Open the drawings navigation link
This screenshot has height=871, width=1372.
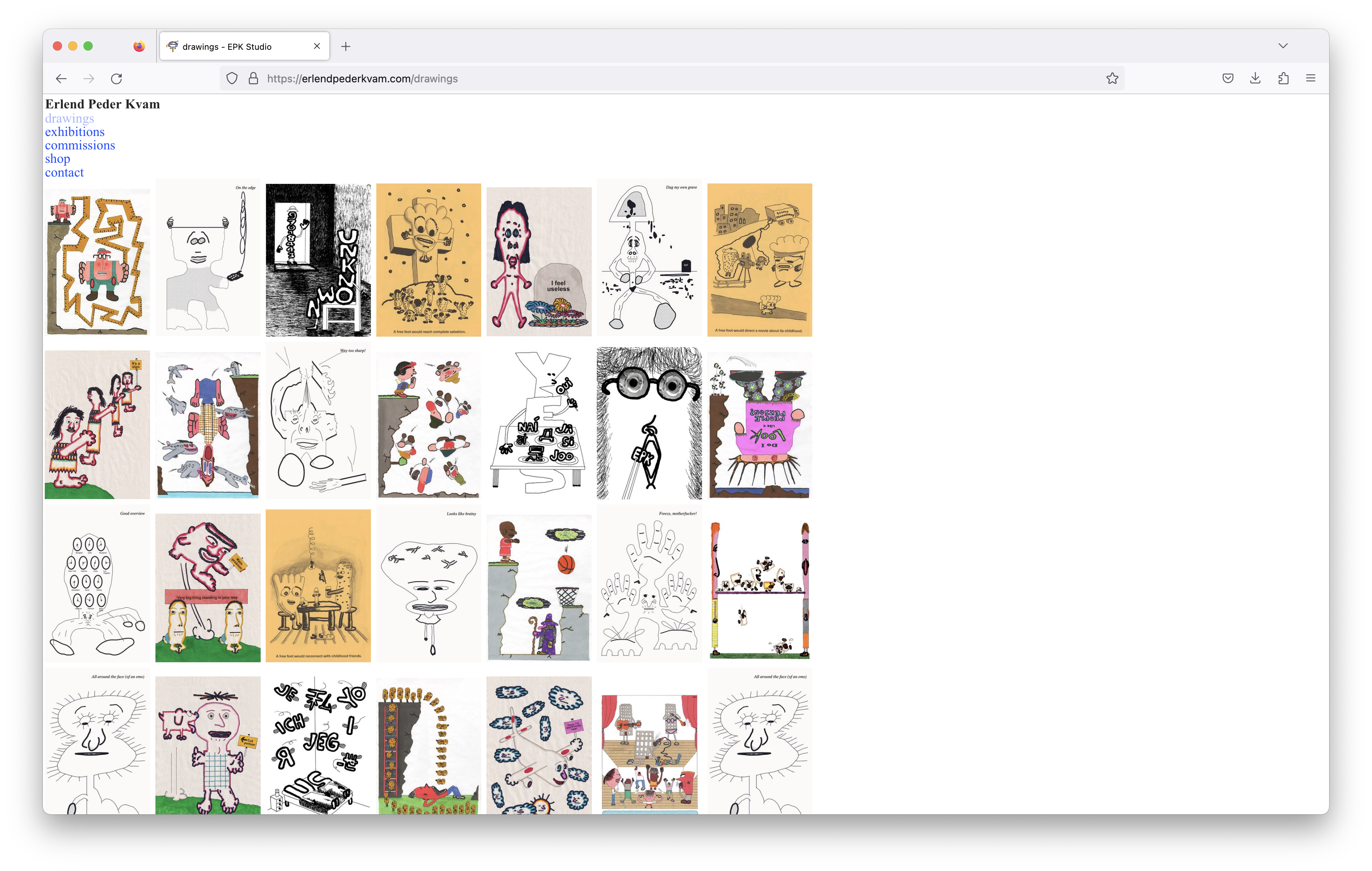pos(70,119)
